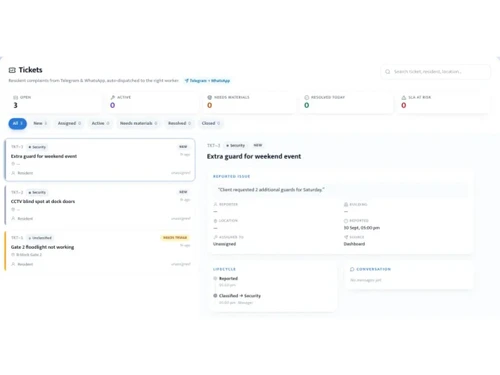Click the location pin icon on the Extra guard card

tap(13, 164)
